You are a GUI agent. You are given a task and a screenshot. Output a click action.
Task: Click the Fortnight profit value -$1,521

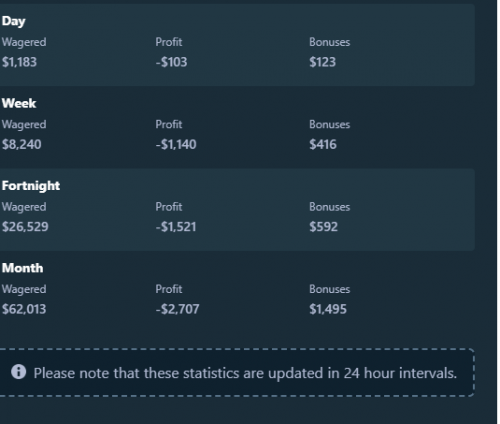click(176, 227)
